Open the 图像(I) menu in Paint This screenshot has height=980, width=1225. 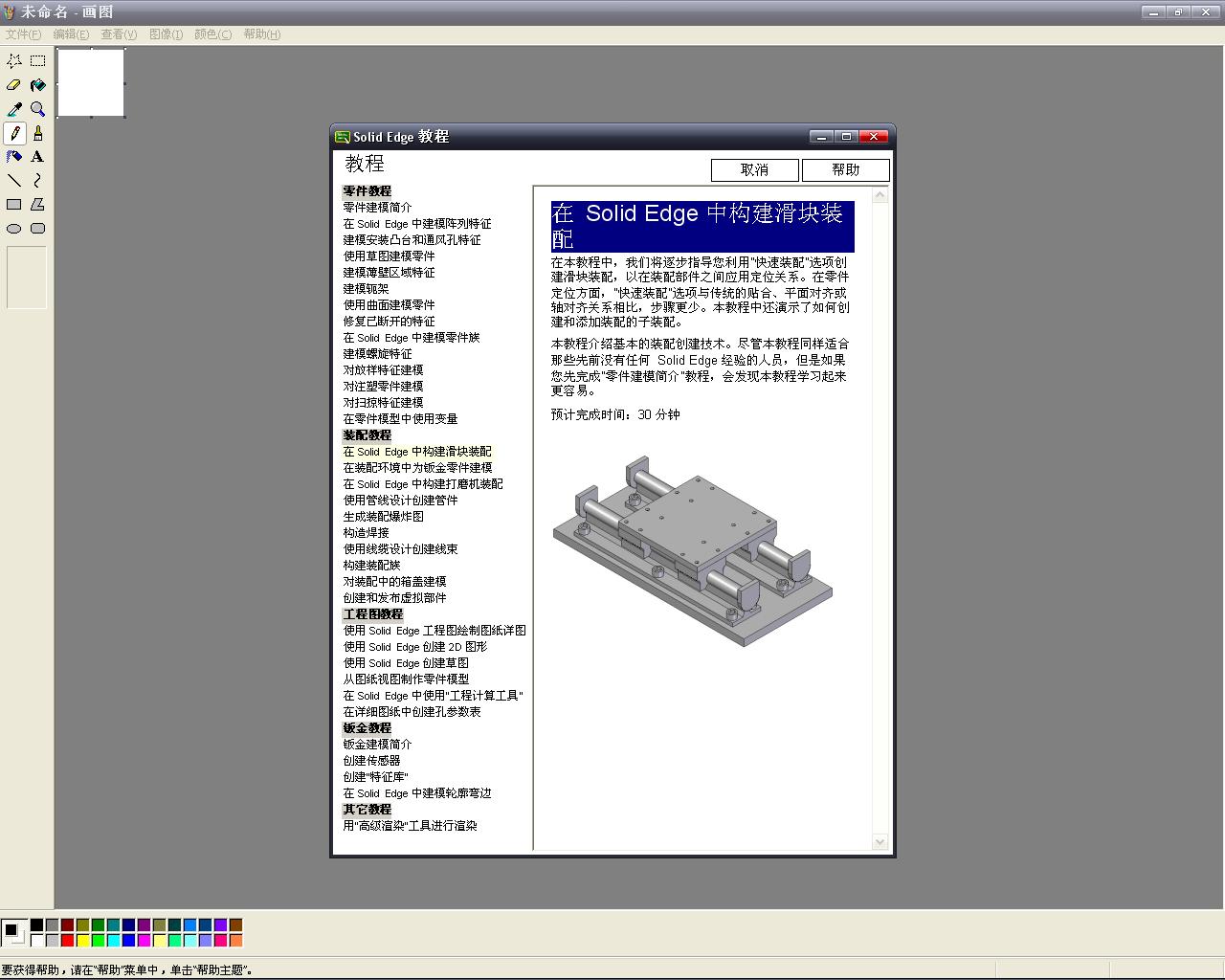coord(166,34)
